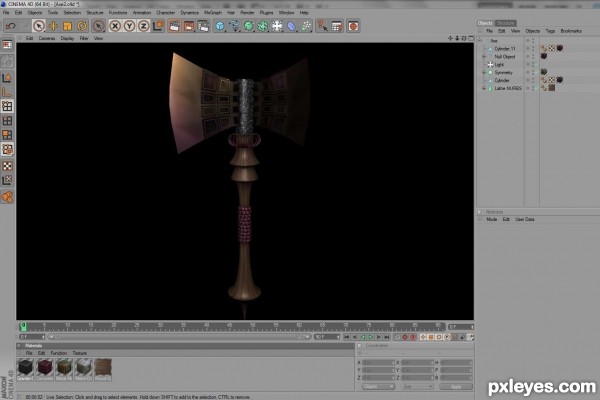Expand the Null Object node
This screenshot has width=600, height=400.
484,57
